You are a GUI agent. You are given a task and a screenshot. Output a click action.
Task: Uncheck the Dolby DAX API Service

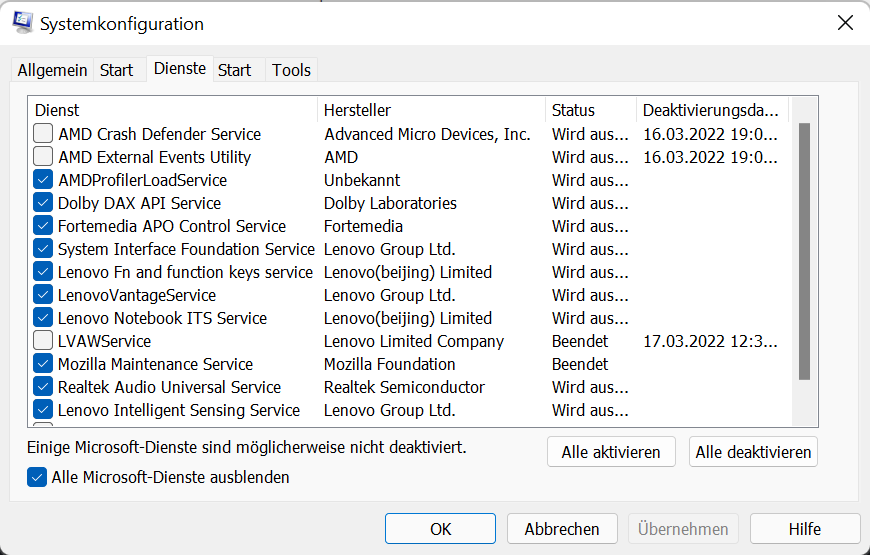(43, 203)
